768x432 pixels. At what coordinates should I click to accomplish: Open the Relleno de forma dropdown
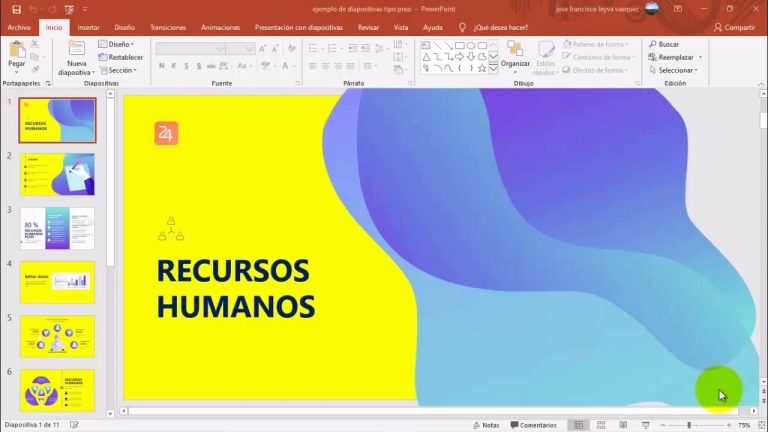[596, 44]
